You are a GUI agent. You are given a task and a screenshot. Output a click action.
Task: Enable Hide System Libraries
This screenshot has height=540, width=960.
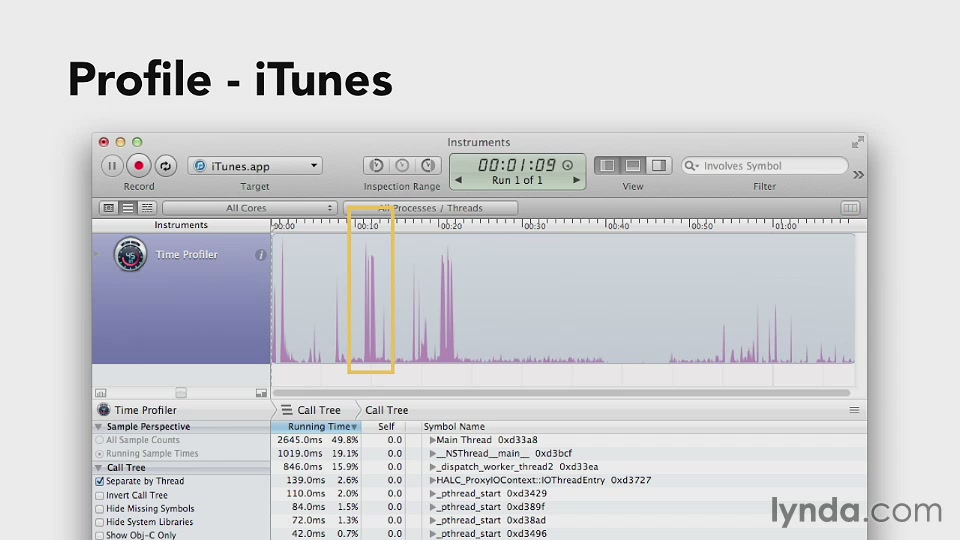pos(99,522)
